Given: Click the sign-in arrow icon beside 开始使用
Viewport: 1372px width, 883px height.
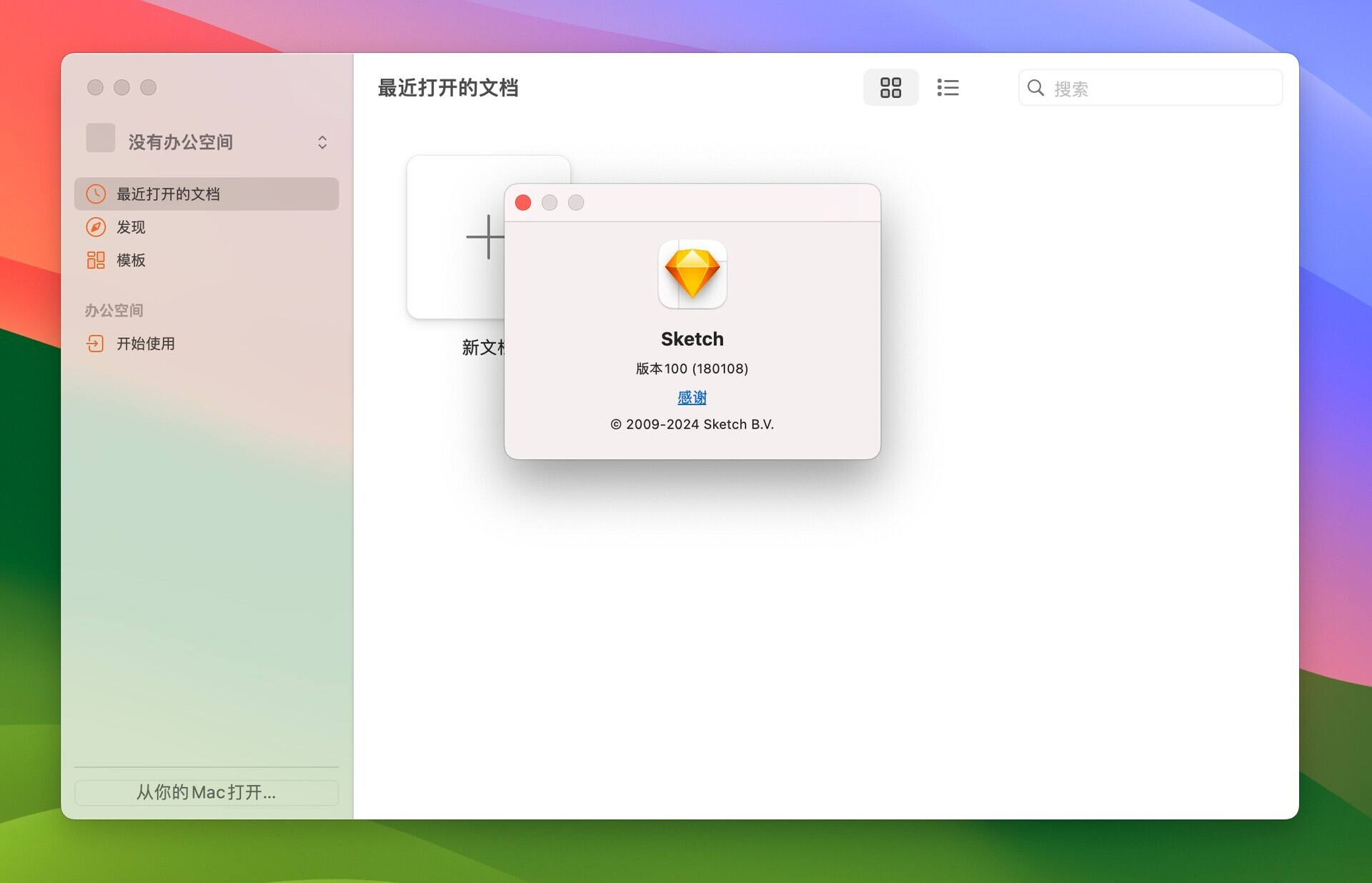Looking at the screenshot, I should pyautogui.click(x=95, y=344).
